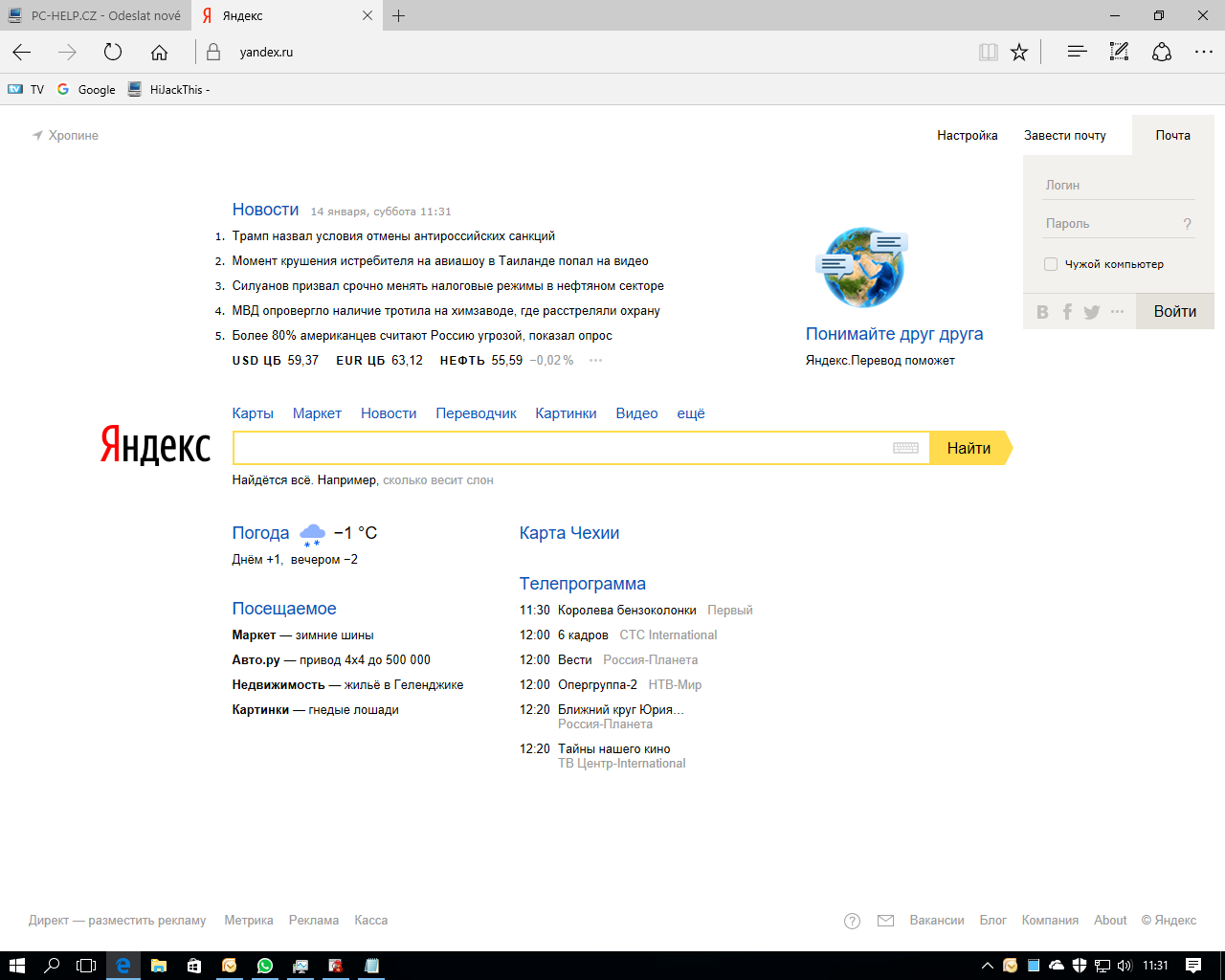1225x980 pixels.
Task: Open Edge's Settings and more menu
Action: pos(1204,52)
